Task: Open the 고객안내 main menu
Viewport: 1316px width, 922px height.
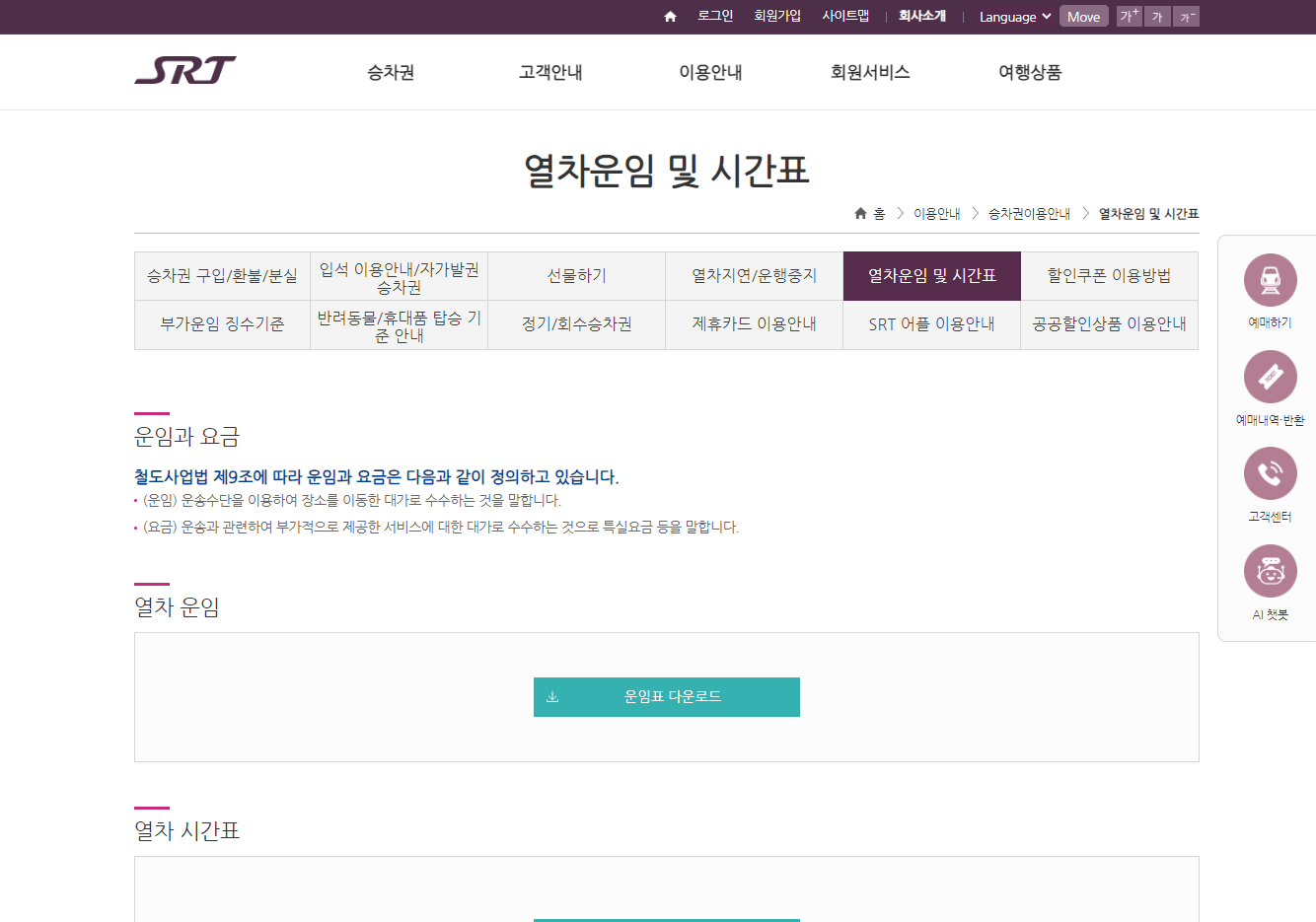Action: [550, 72]
